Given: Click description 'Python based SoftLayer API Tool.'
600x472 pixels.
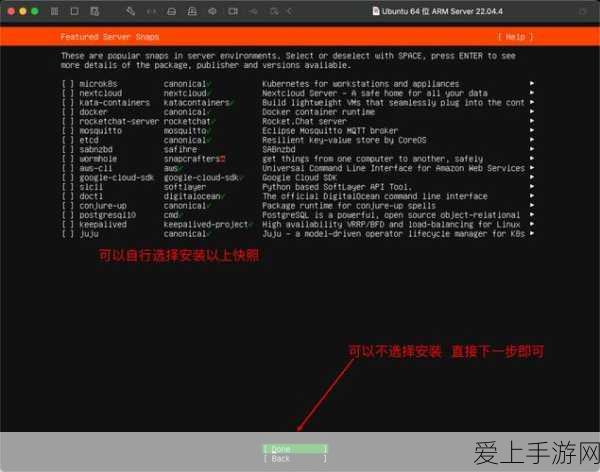Looking at the screenshot, I should coord(337,187).
